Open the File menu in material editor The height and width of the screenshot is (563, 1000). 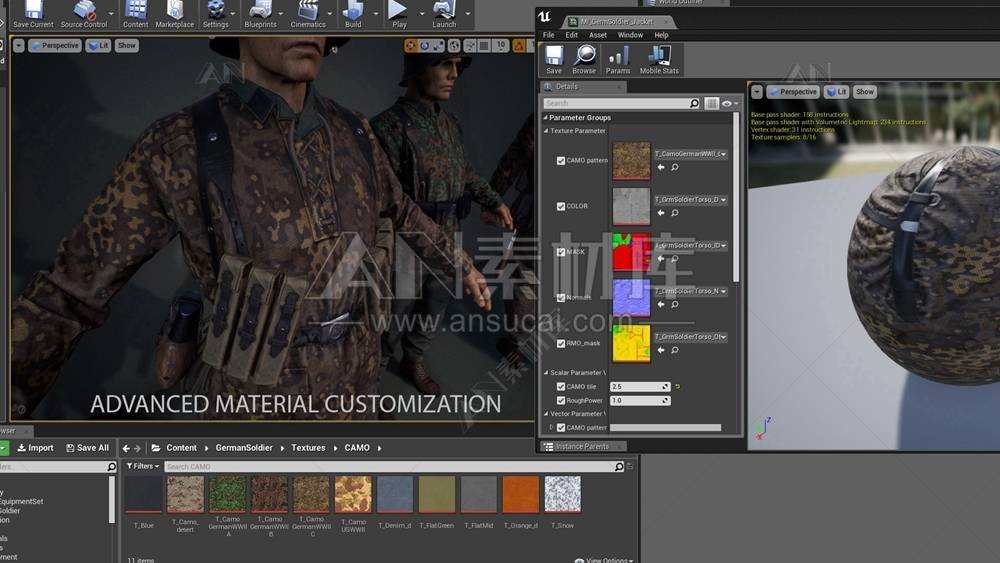[548, 35]
